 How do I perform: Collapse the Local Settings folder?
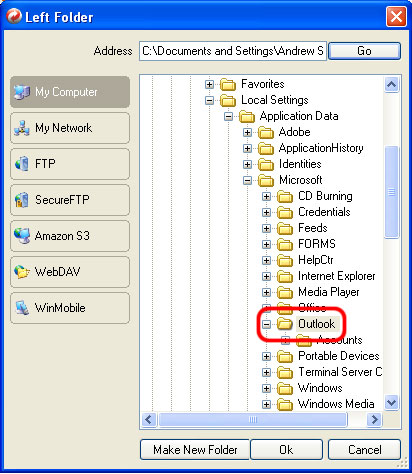pyautogui.click(x=209, y=100)
